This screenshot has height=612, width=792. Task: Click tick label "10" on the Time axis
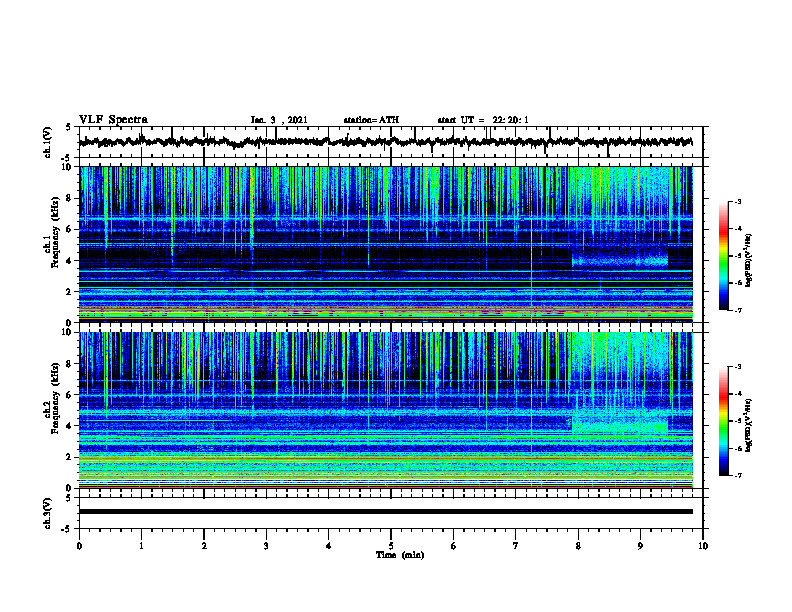point(703,546)
